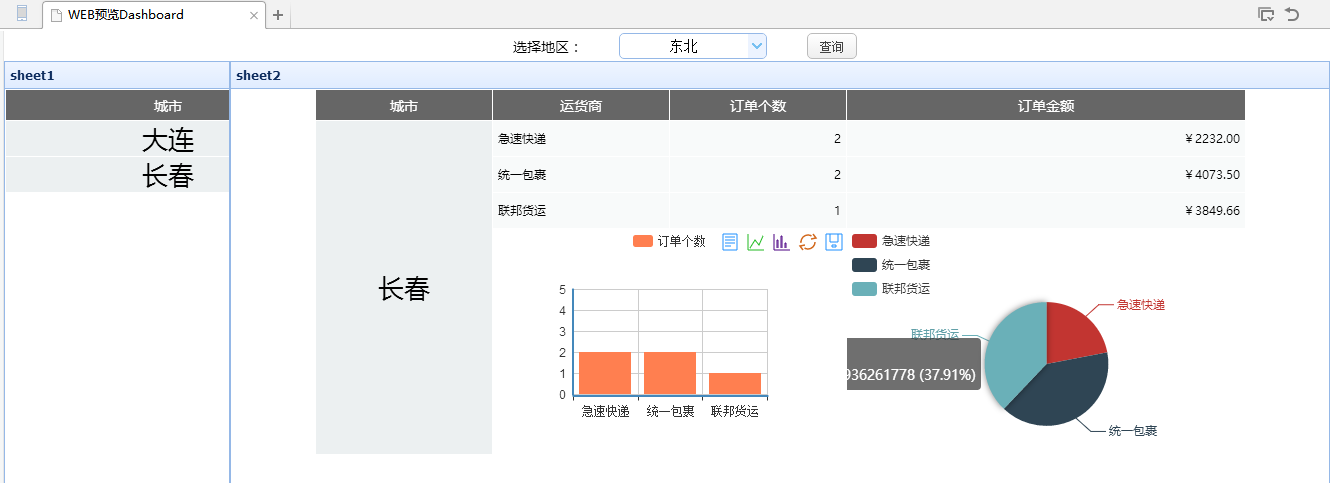Click the 订单个数 column header

click(758, 106)
